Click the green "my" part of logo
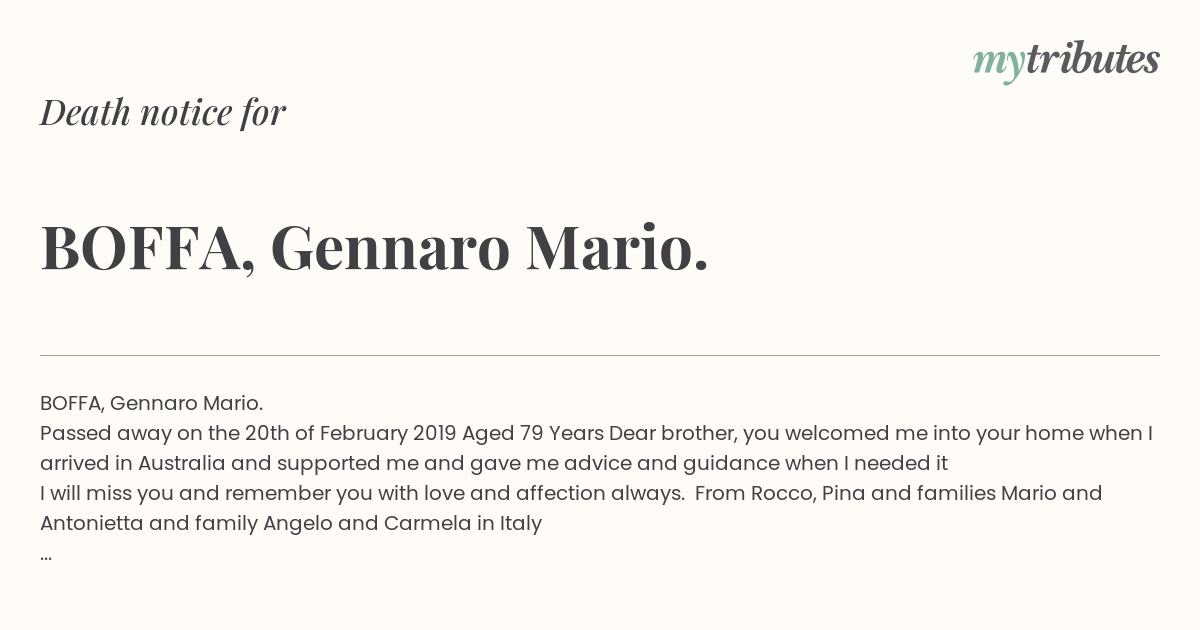The width and height of the screenshot is (1200, 630). pos(998,64)
